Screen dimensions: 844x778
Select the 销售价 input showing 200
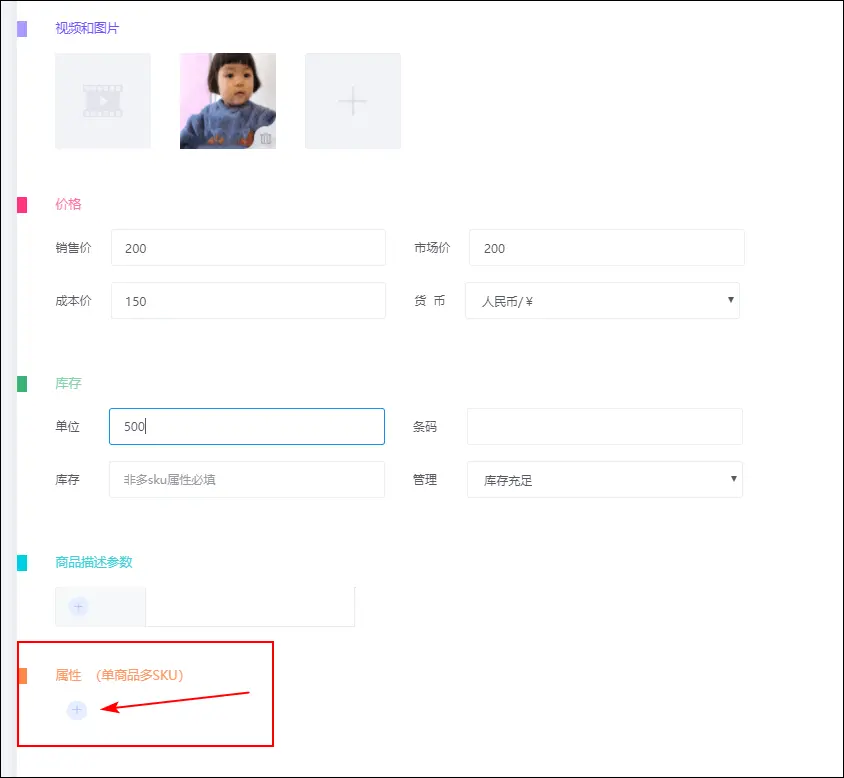point(246,247)
